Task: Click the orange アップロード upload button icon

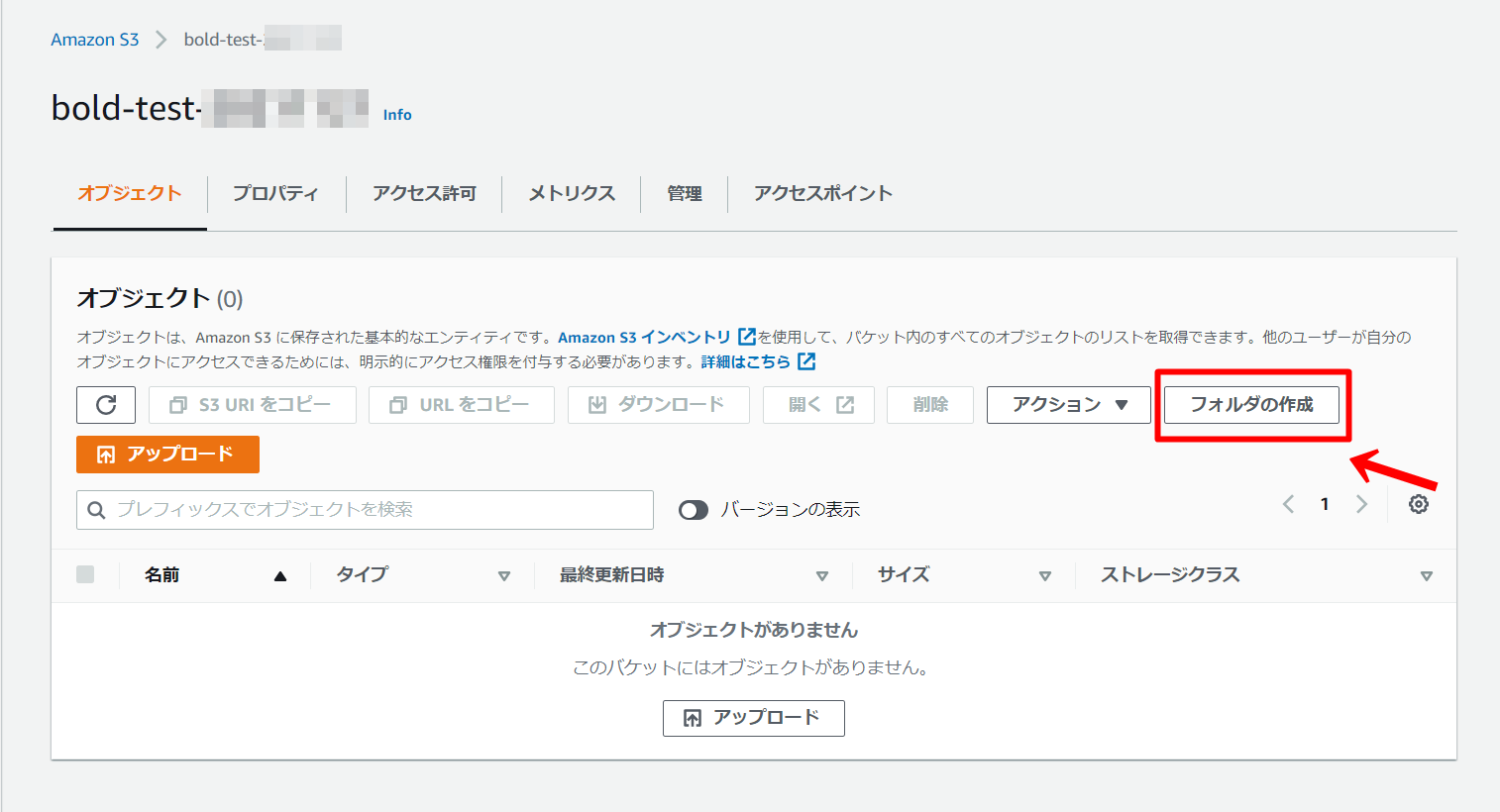Action: pyautogui.click(x=103, y=455)
